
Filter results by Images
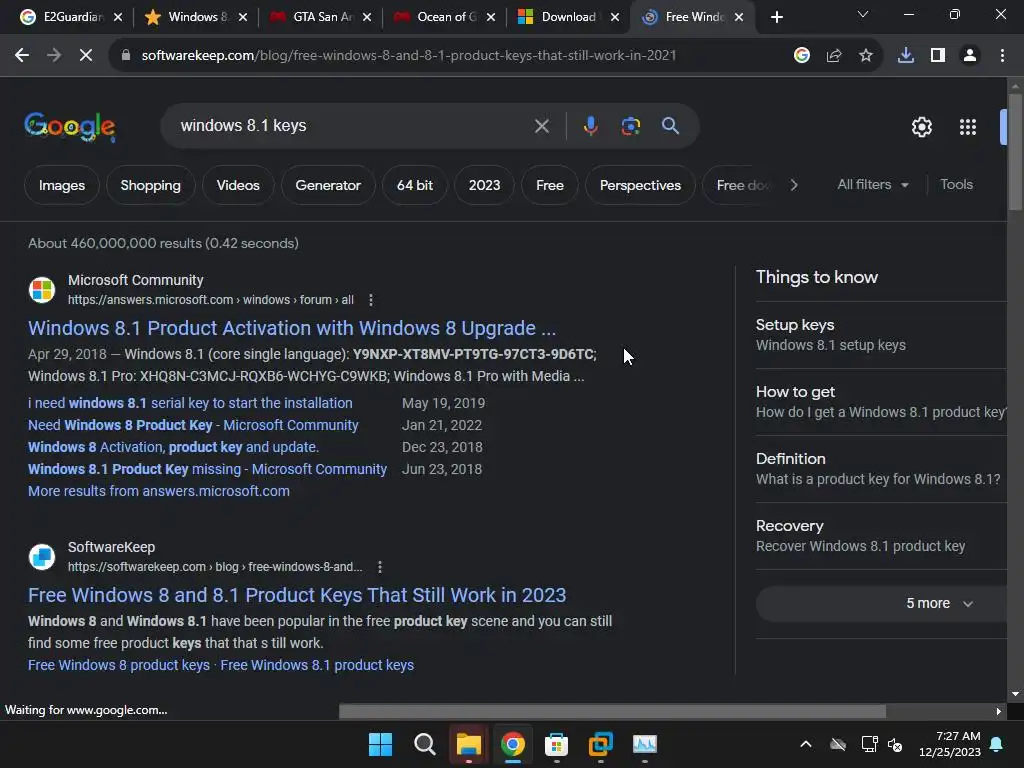[x=61, y=185]
